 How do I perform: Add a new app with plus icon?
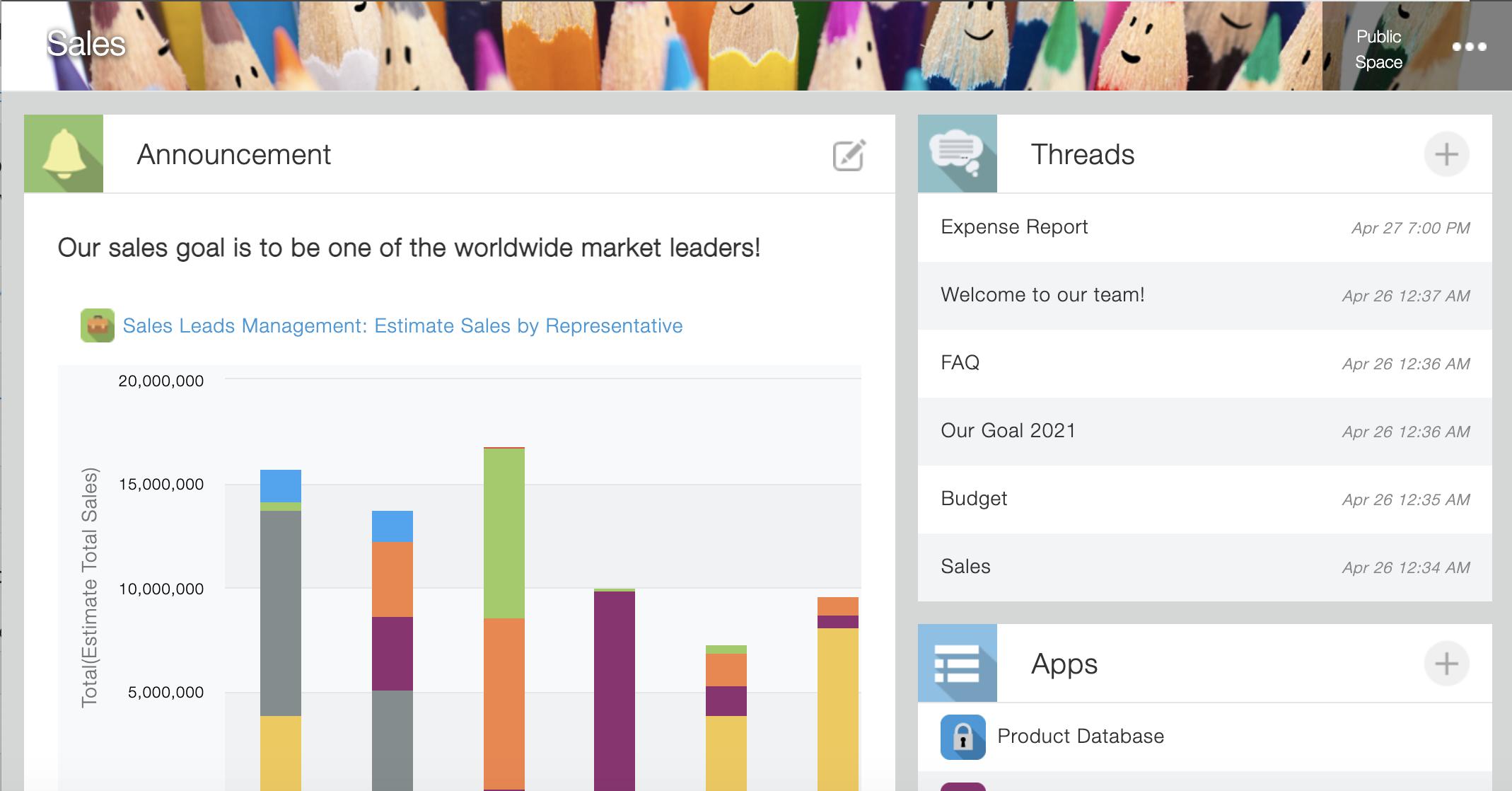(x=1446, y=664)
